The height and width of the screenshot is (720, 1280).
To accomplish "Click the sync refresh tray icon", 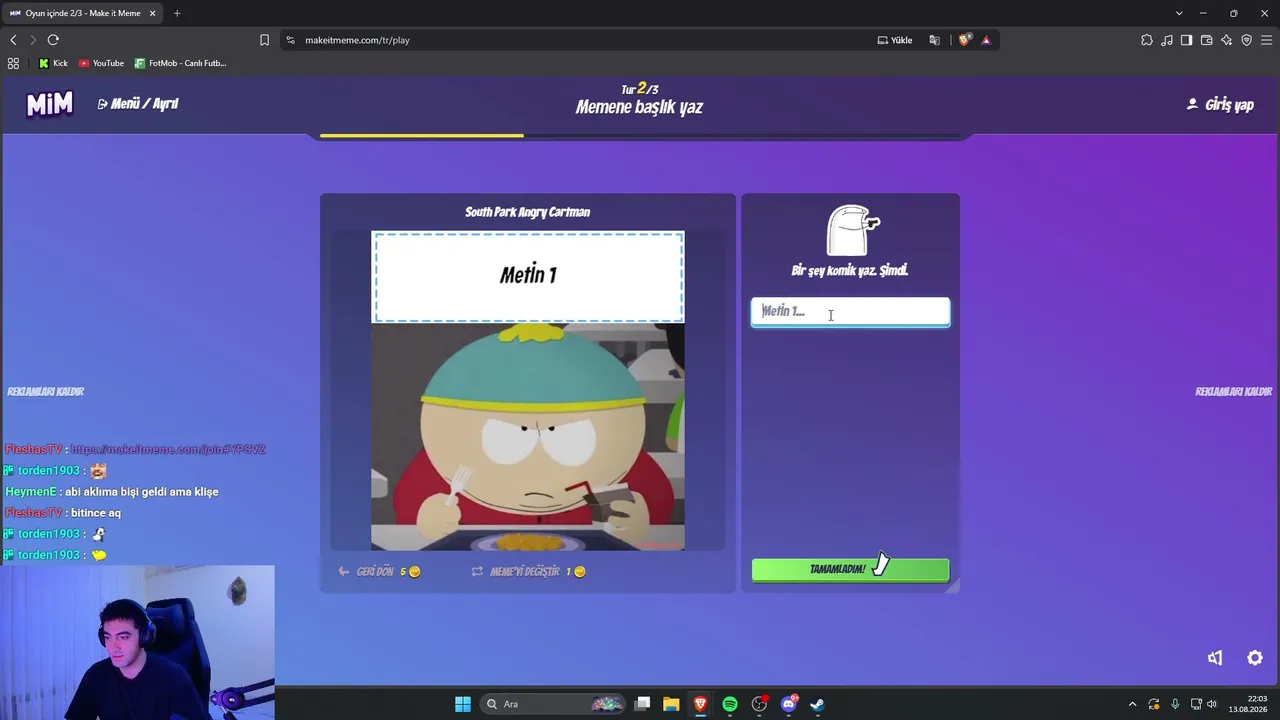I will tap(1154, 704).
